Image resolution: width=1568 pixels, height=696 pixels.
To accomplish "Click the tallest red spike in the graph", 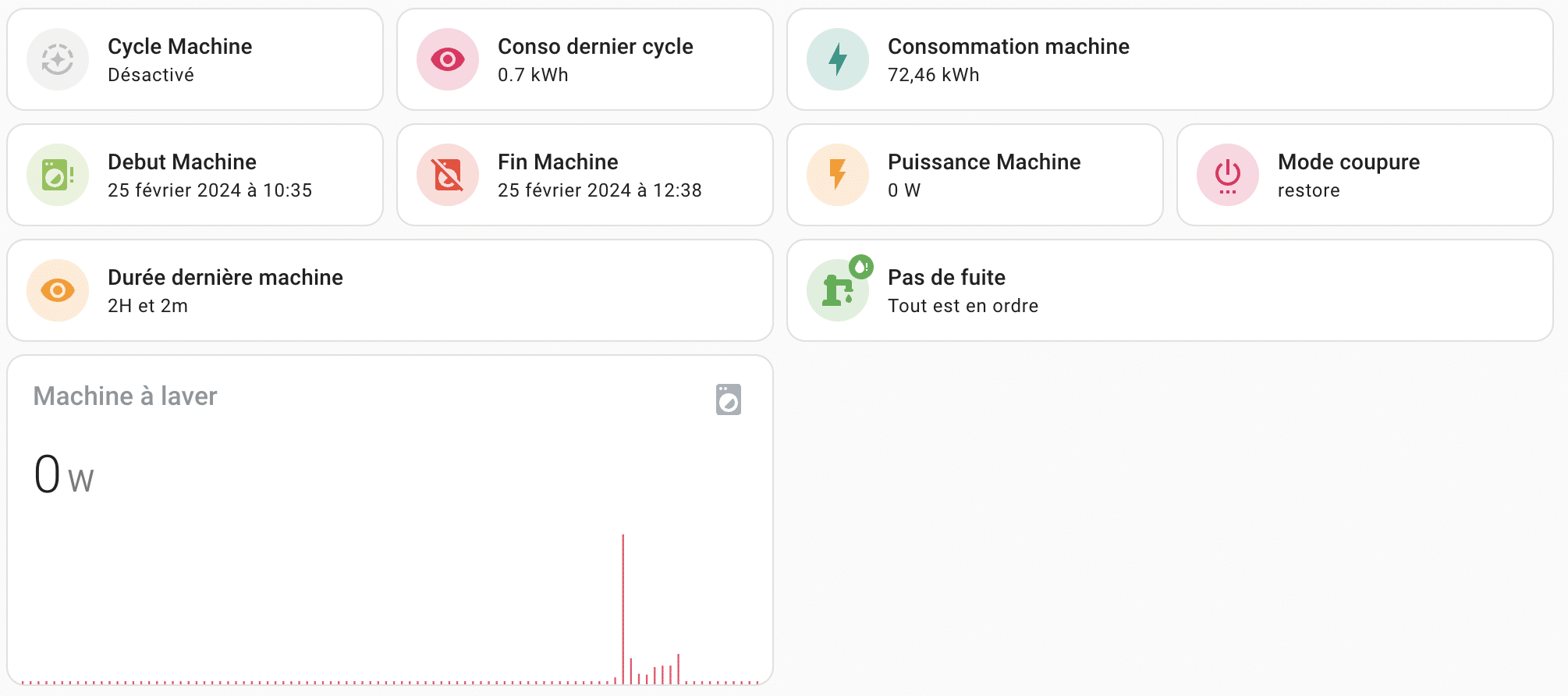I will (623, 609).
